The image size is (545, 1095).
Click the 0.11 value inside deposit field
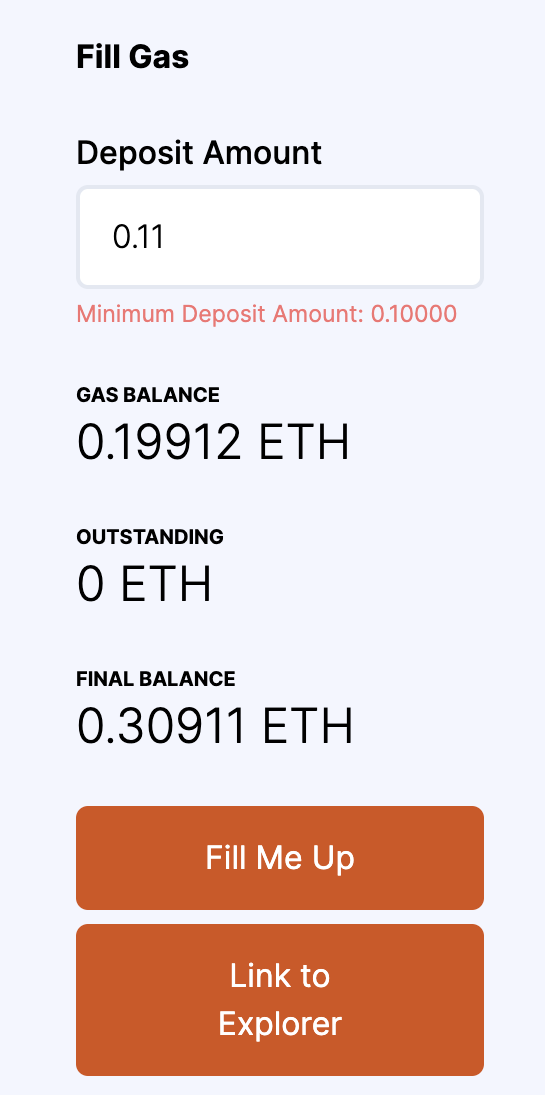click(138, 237)
